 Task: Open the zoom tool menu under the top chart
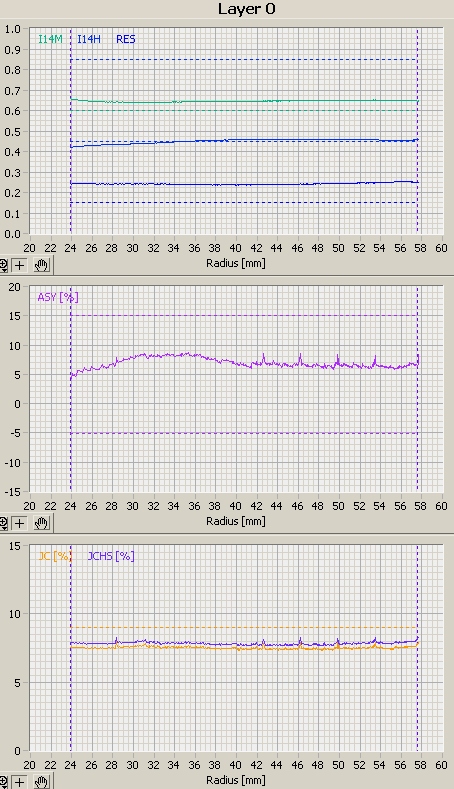tap(4, 265)
